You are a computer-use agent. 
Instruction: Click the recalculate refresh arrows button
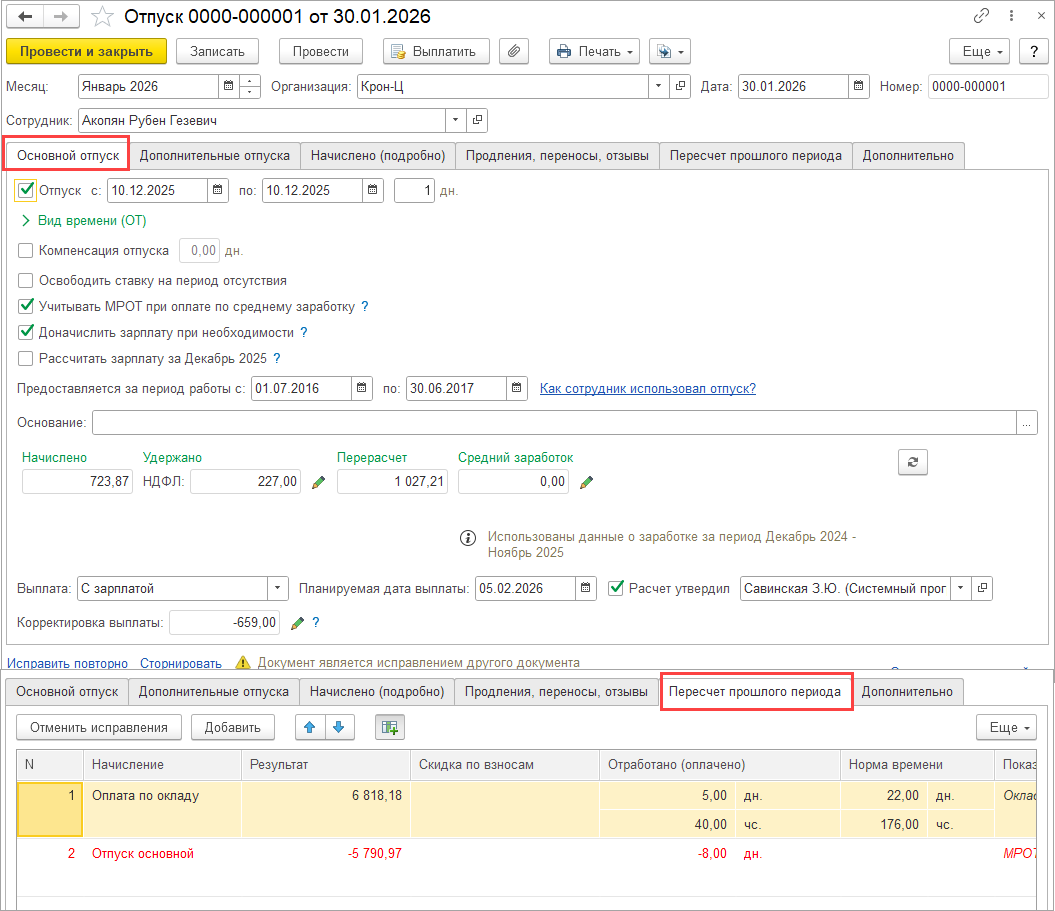point(912,462)
